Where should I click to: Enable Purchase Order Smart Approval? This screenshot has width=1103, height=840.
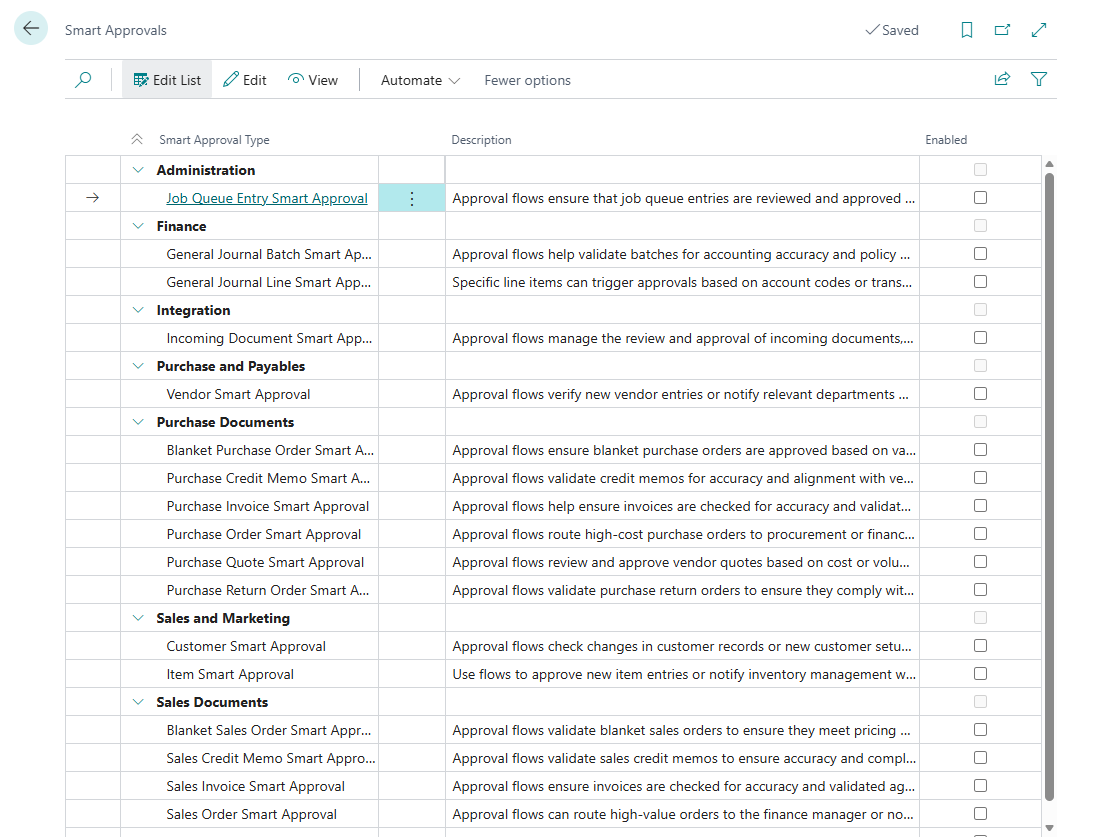point(979,533)
